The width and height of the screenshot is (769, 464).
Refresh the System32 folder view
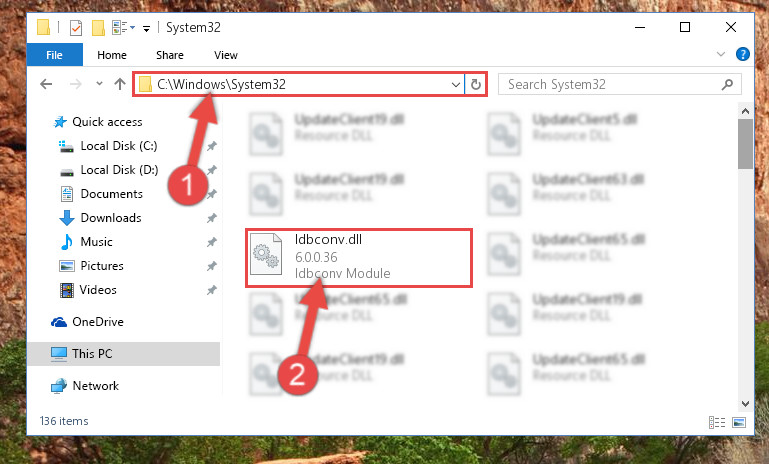click(x=475, y=84)
